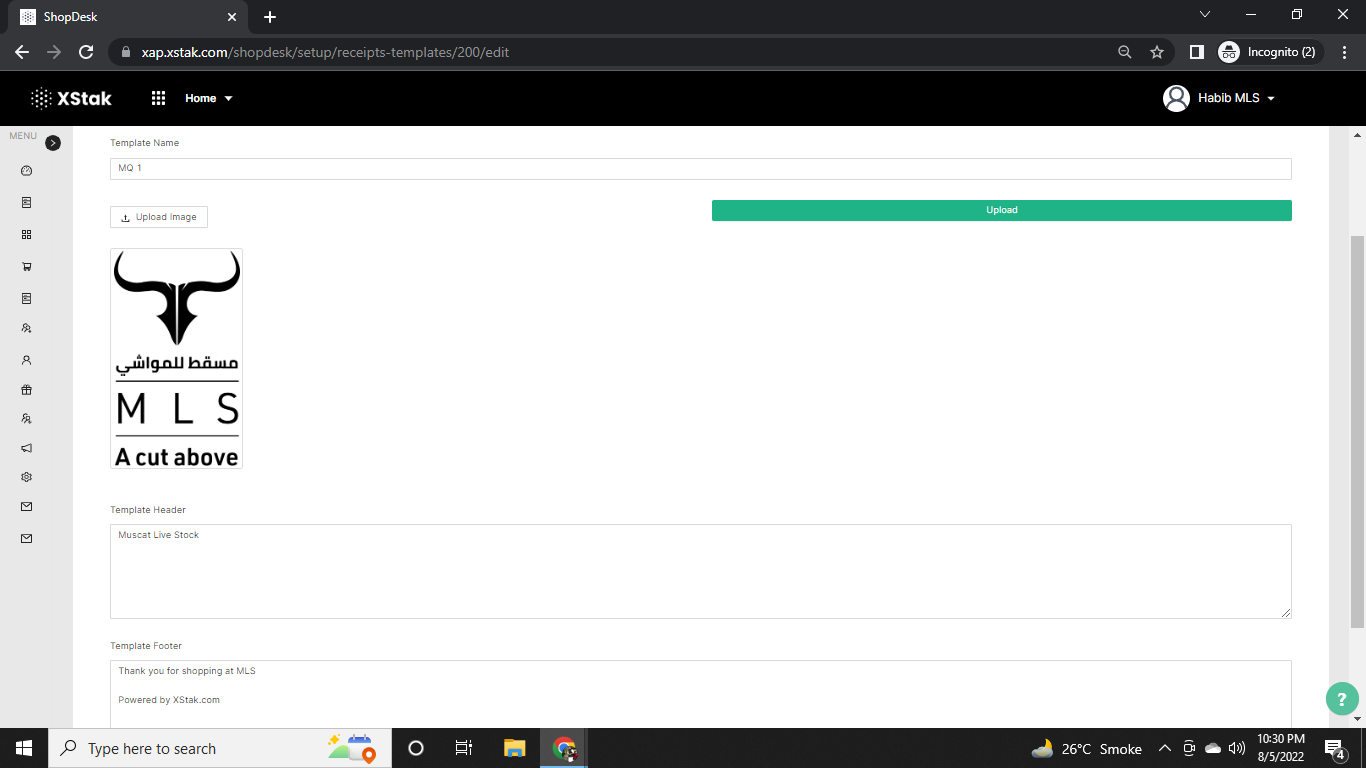
Task: Expand the Habib MLS user dropdown
Action: [x=1220, y=98]
